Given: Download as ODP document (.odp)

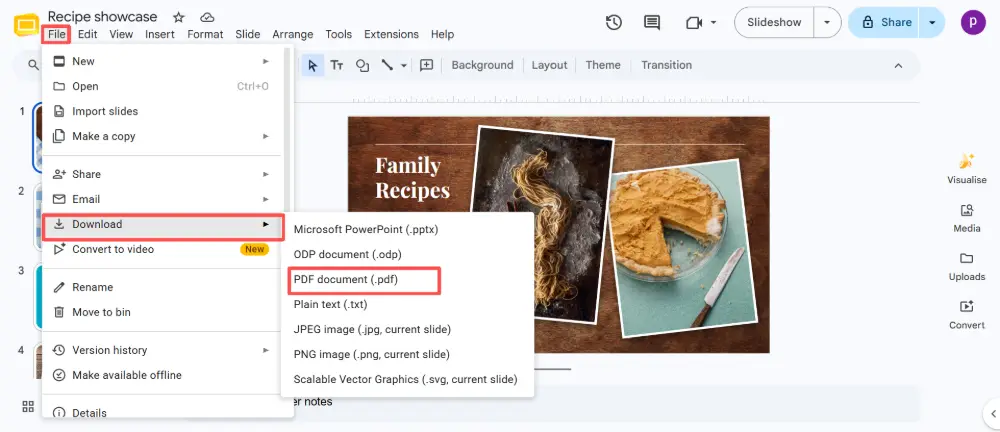Looking at the screenshot, I should click(407, 254).
